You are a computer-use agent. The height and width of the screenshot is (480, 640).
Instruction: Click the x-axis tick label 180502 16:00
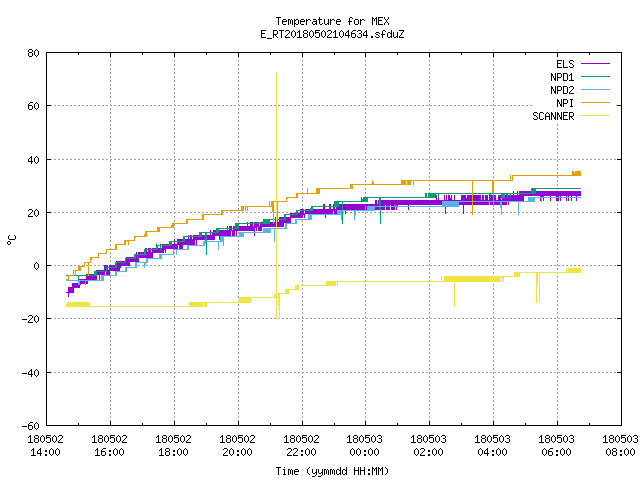point(109,446)
